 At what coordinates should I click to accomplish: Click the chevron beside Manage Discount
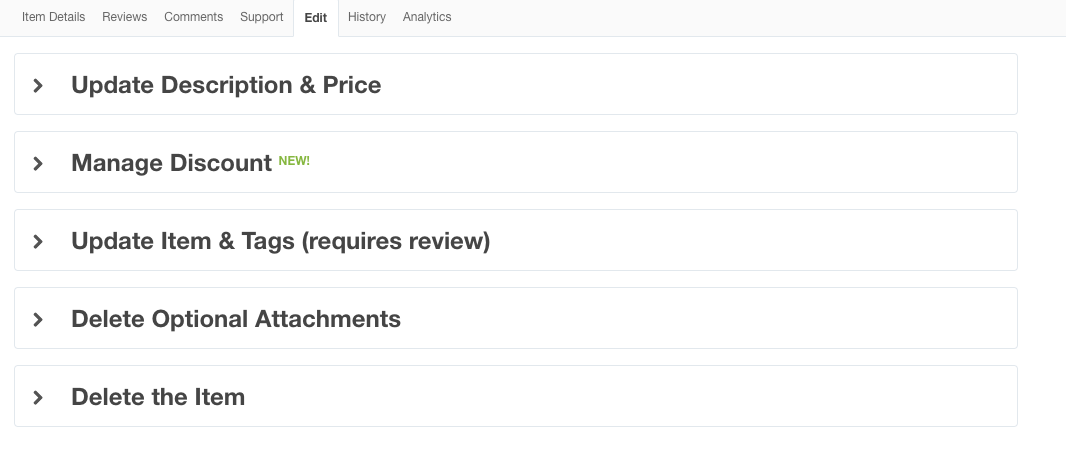pyautogui.click(x=38, y=163)
